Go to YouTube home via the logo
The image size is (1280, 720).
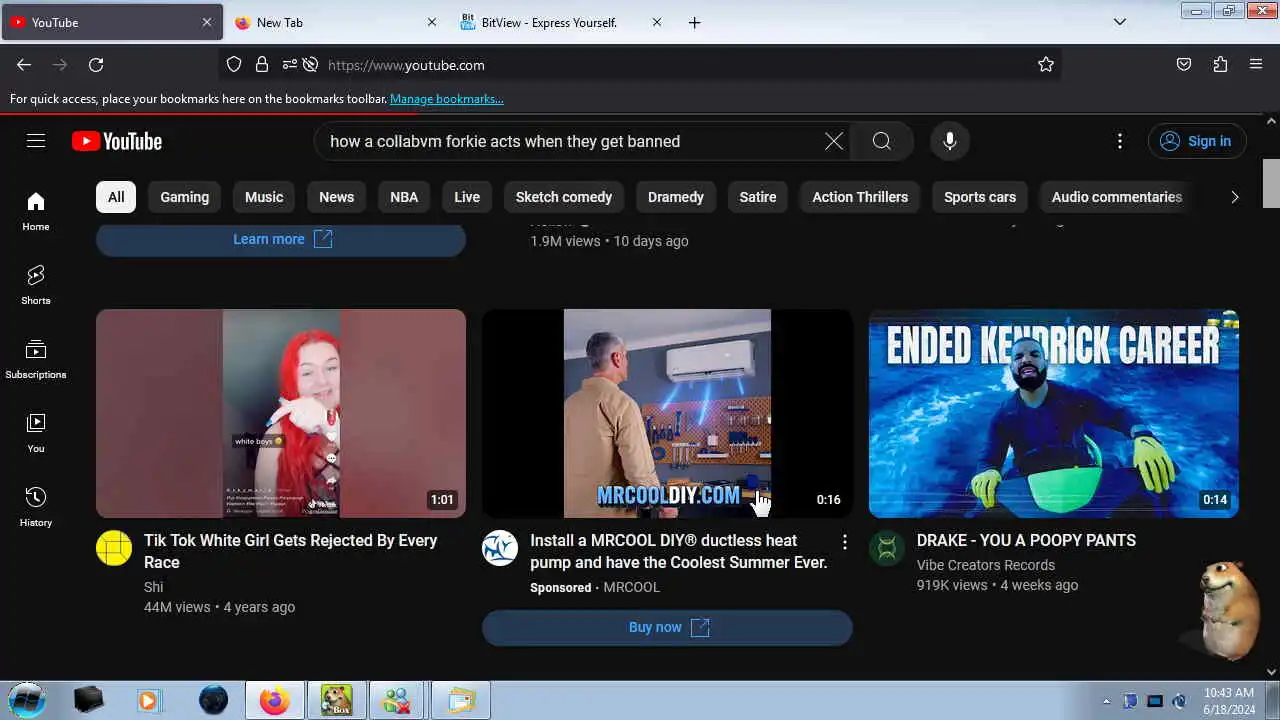point(117,141)
